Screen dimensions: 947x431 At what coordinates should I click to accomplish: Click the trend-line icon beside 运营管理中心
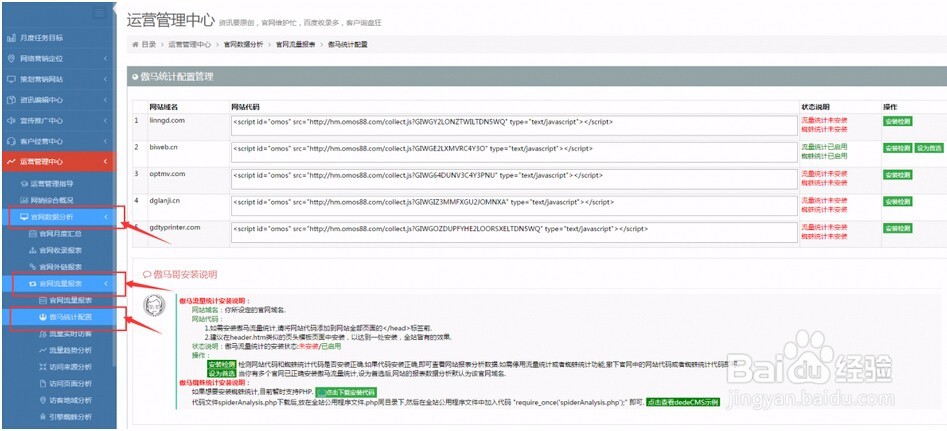[x=11, y=162]
